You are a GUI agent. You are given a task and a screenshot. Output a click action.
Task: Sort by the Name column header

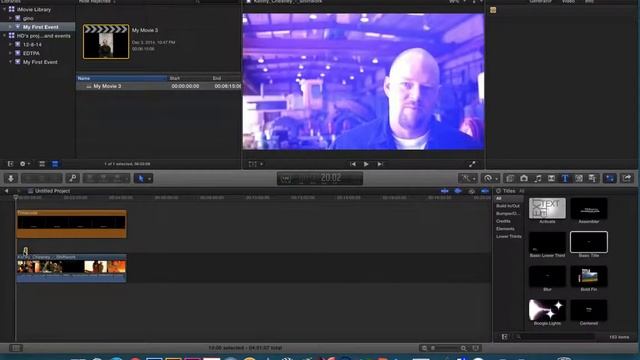[122, 78]
